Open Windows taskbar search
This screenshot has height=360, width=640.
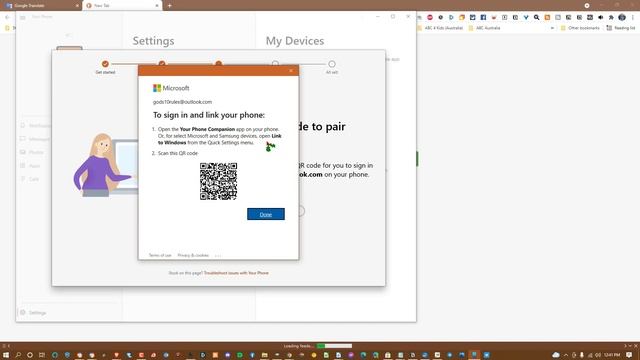[18, 355]
